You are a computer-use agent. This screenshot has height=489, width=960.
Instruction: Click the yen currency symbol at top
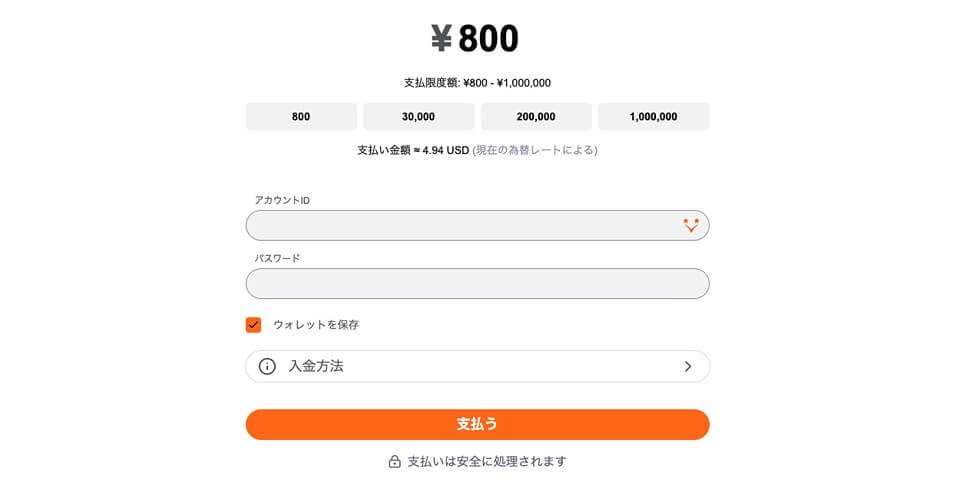tap(441, 39)
